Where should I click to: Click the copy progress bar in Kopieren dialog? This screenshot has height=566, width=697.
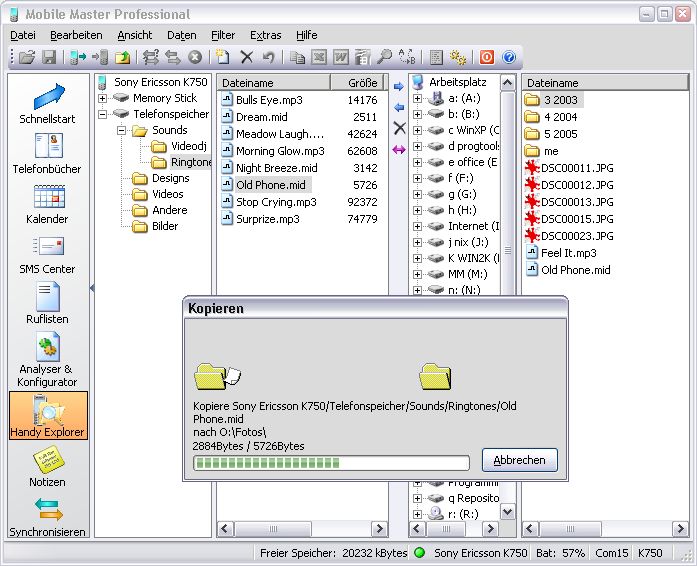coord(331,463)
